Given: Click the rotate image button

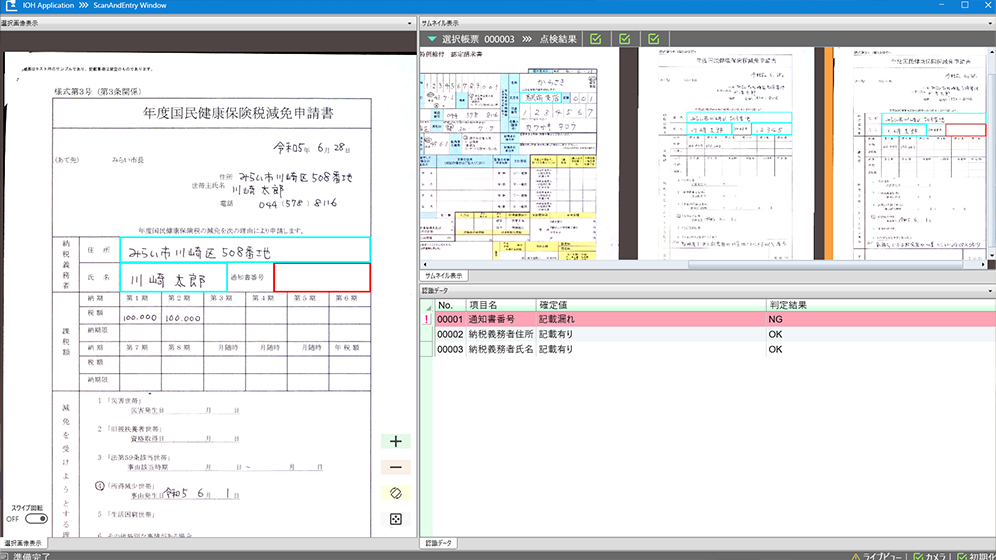Looking at the screenshot, I should point(396,493).
